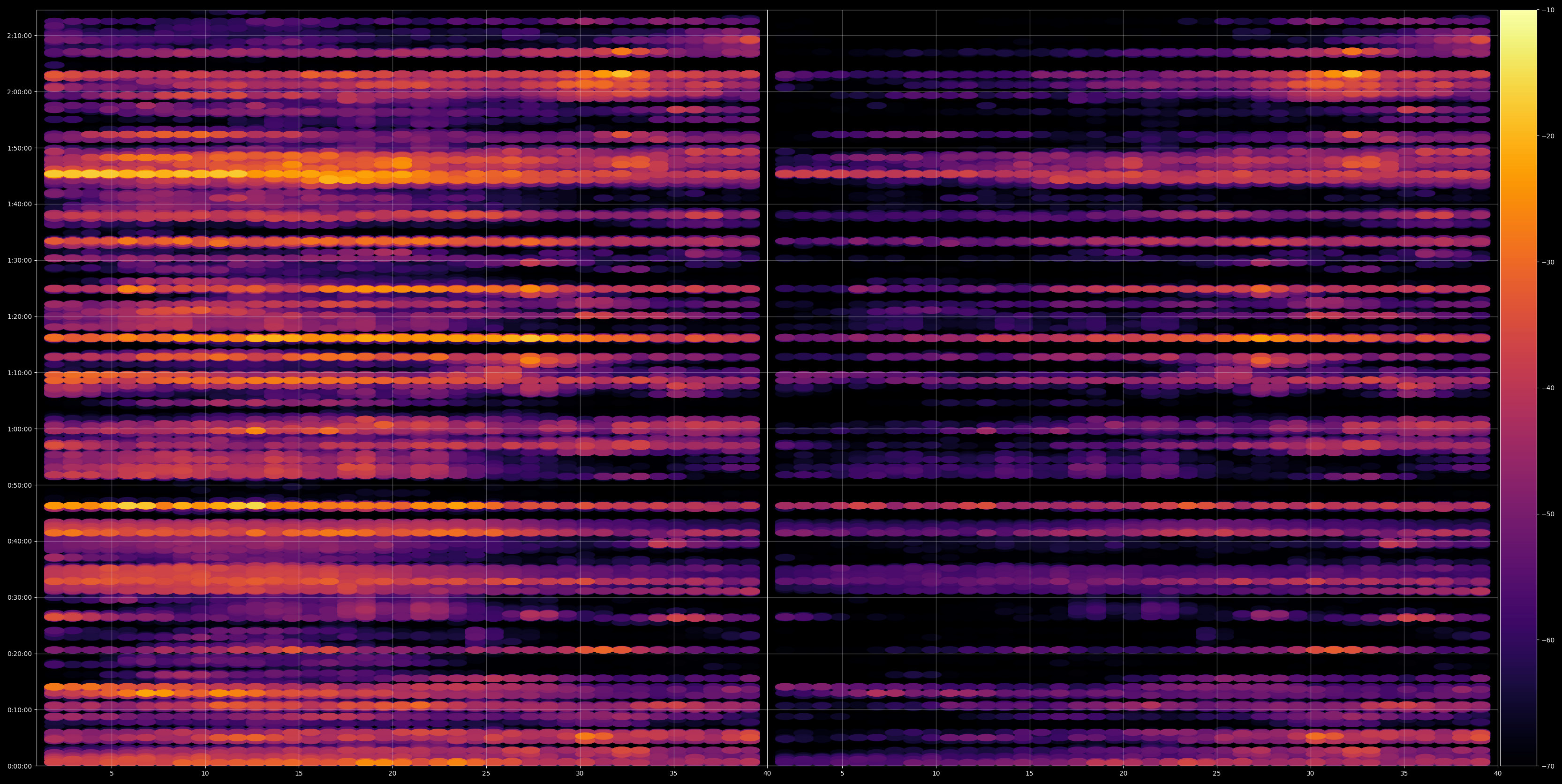Click the −70 colorbar tick label

point(1548,766)
